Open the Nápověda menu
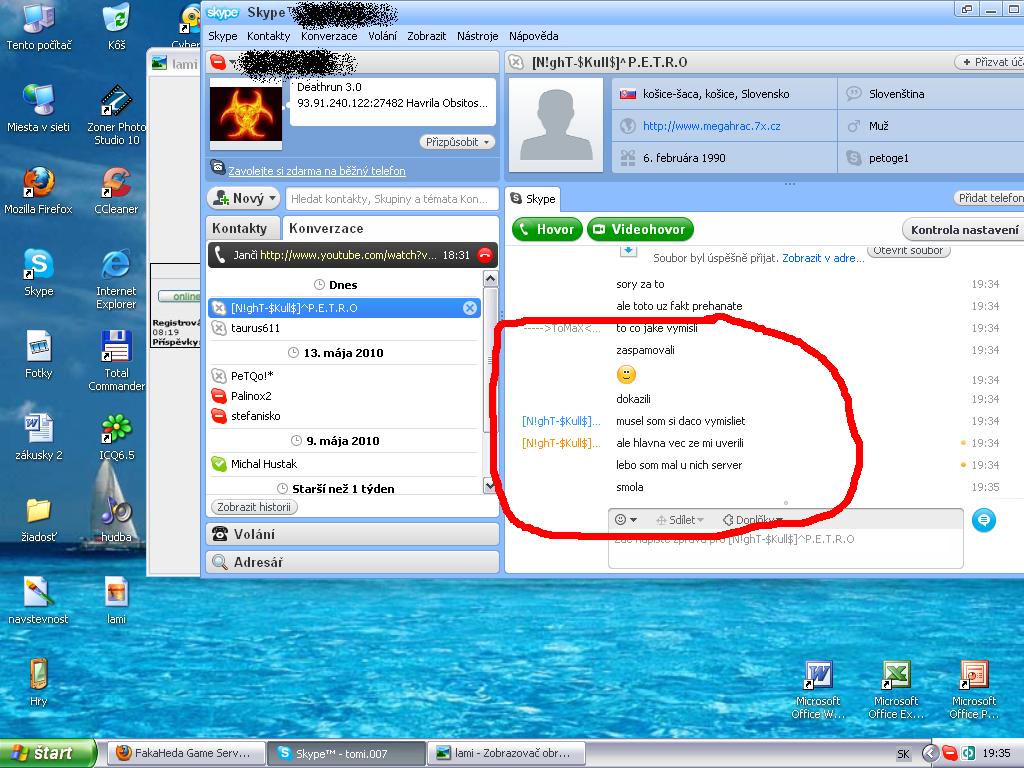Screen dimensions: 1024x768 pos(534,36)
